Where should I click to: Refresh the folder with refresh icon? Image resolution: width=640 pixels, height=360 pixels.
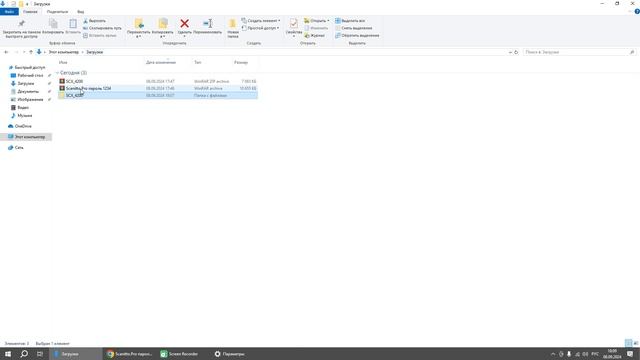click(x=516, y=52)
